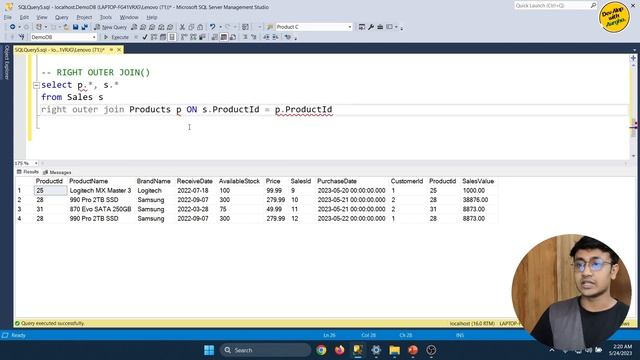Click Display Estimated Execution Plan icon

click(x=154, y=37)
